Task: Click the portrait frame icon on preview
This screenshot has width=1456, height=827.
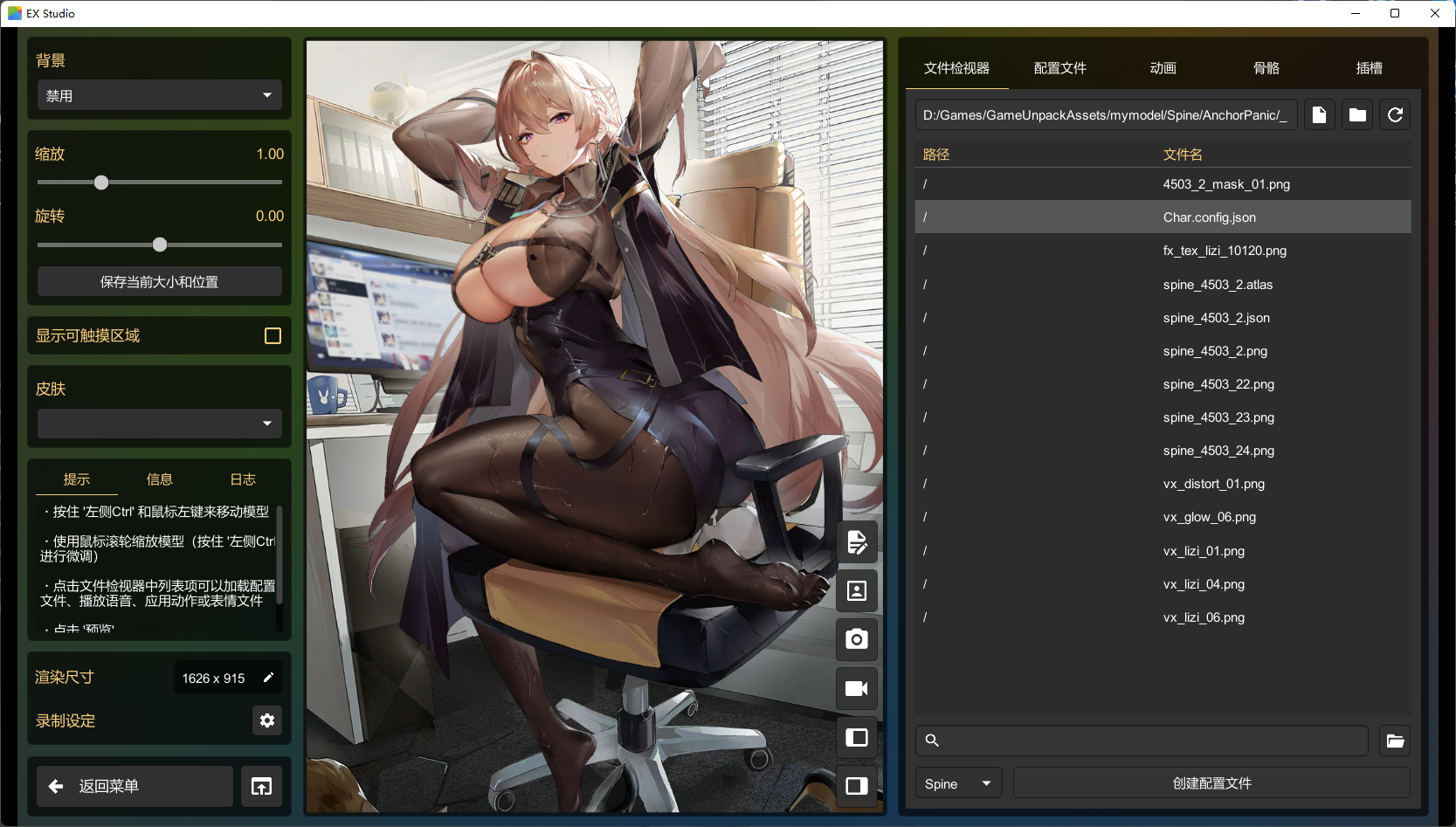Action: [x=857, y=591]
